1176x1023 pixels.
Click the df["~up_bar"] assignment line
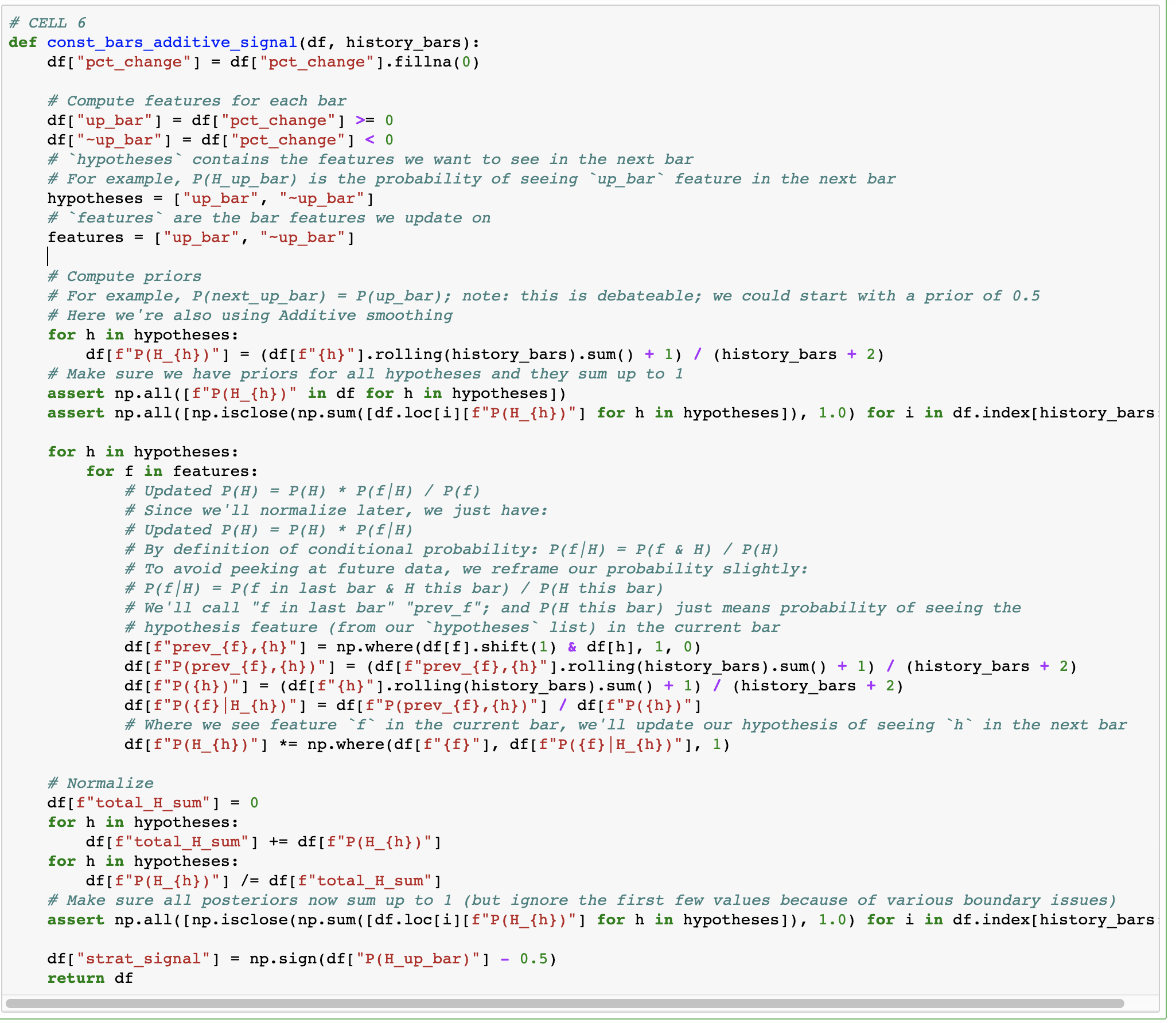[x=220, y=140]
